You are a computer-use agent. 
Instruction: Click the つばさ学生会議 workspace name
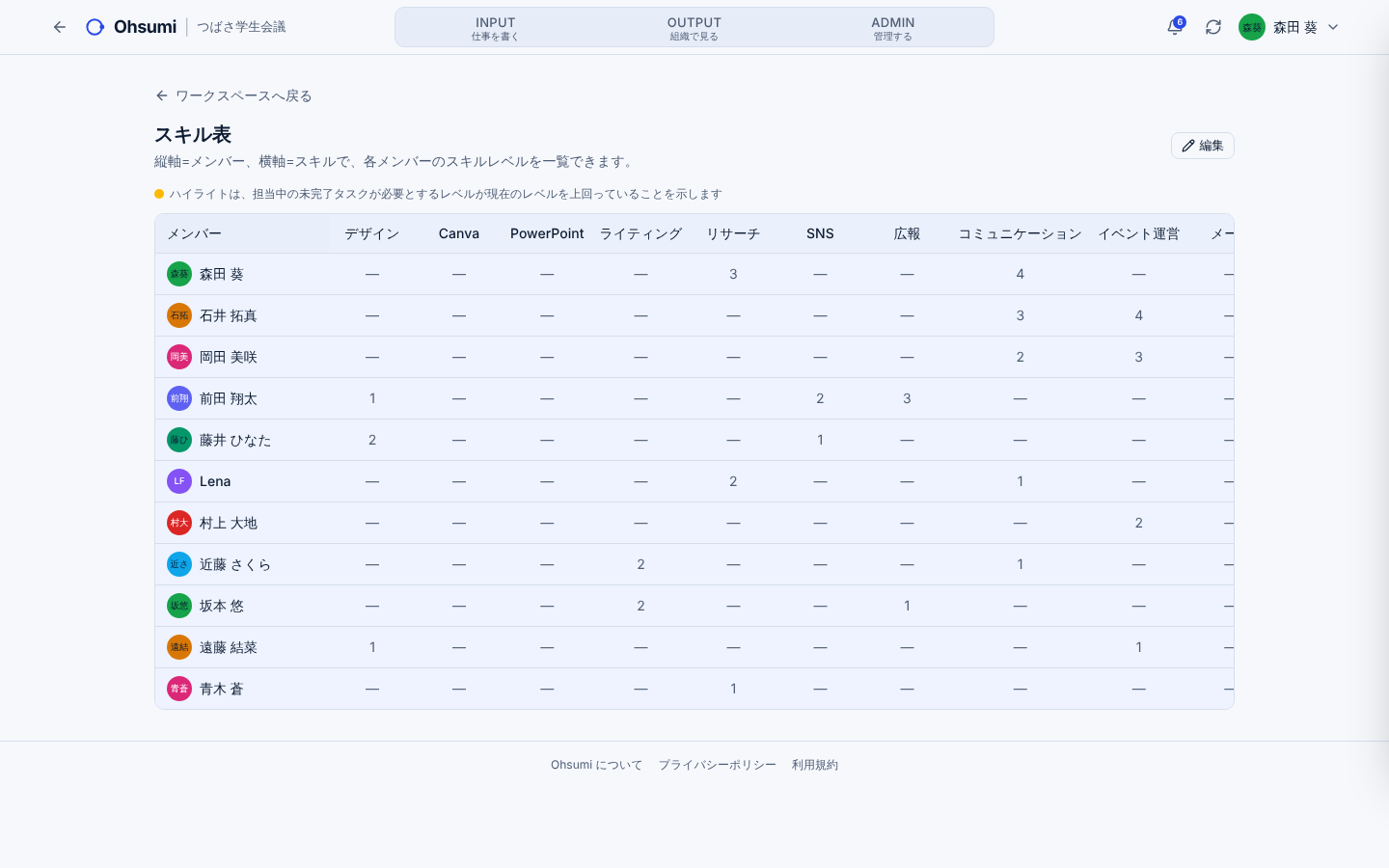(241, 27)
